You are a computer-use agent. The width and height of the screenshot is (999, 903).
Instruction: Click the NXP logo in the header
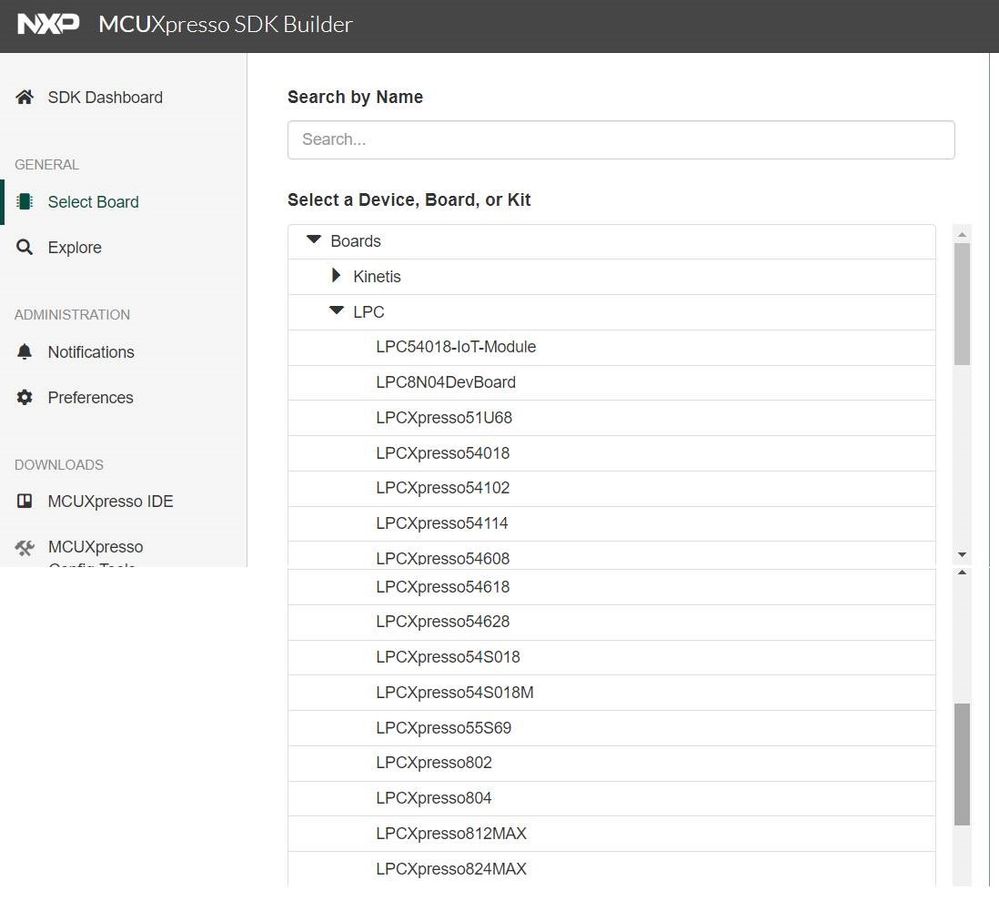(x=47, y=23)
